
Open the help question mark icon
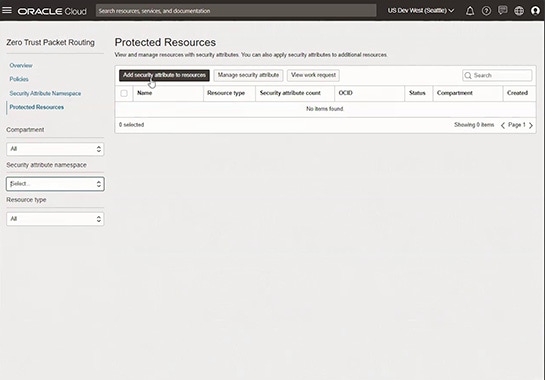tap(486, 11)
